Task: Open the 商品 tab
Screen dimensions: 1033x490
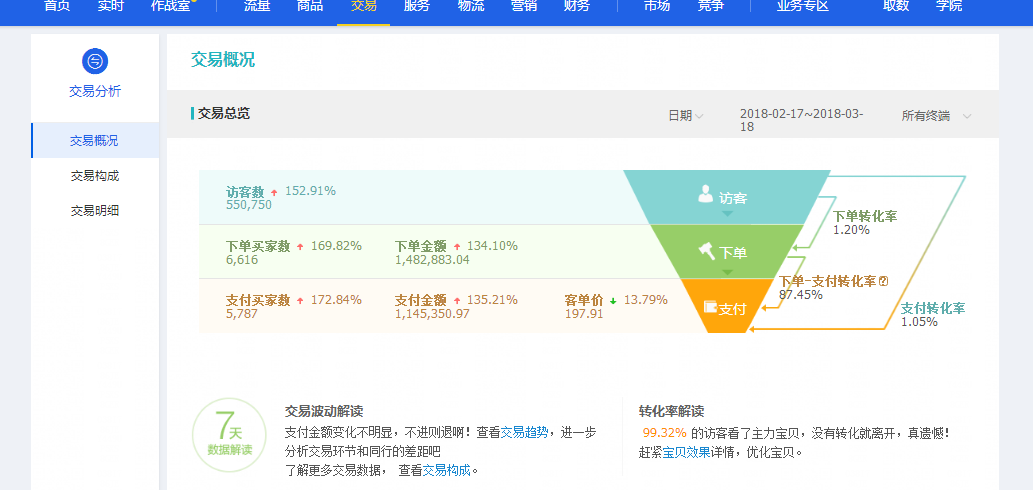Action: coord(310,7)
